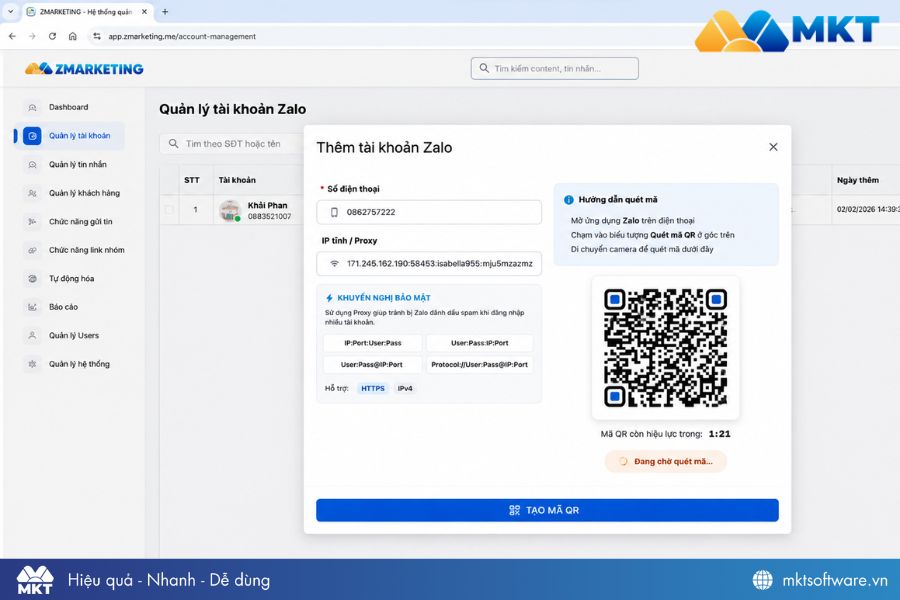
Task: Click the top Tìm kiếm content search box
Action: [554, 68]
